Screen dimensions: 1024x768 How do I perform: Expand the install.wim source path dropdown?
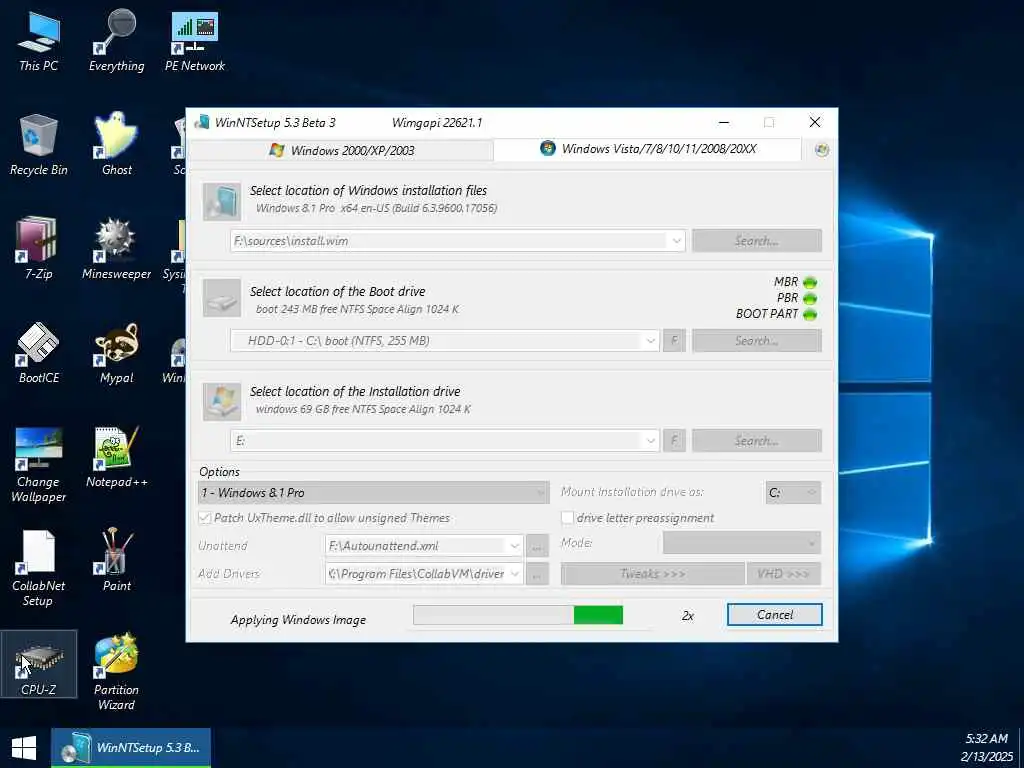coord(677,241)
